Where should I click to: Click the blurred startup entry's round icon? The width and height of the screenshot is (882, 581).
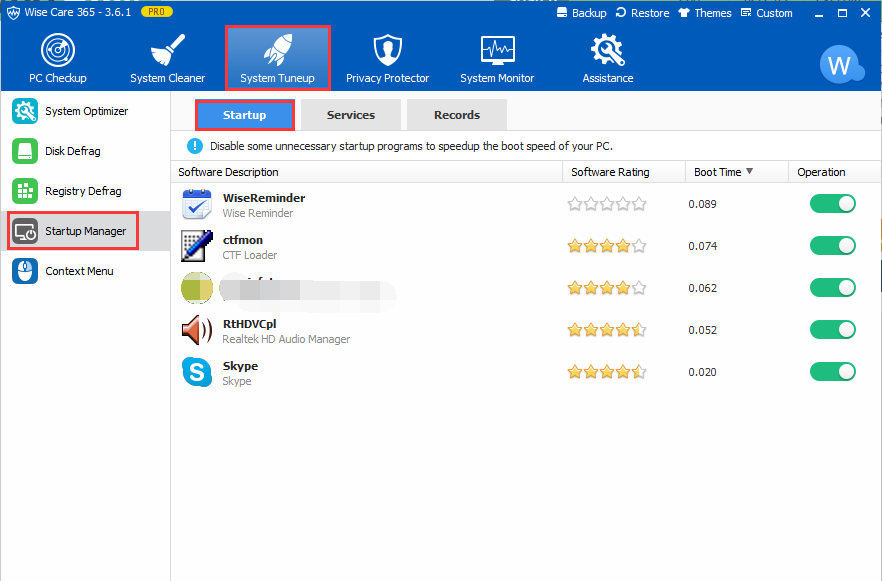click(197, 287)
